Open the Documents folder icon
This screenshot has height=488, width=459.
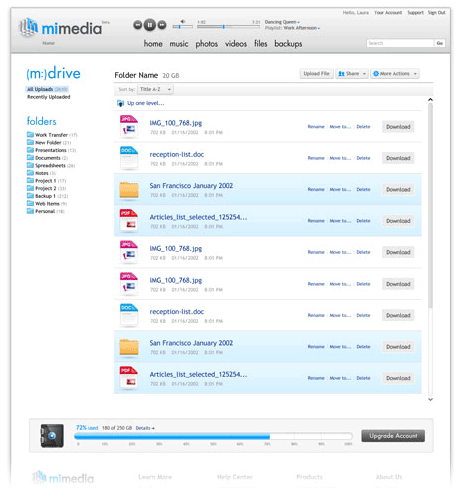(30, 157)
